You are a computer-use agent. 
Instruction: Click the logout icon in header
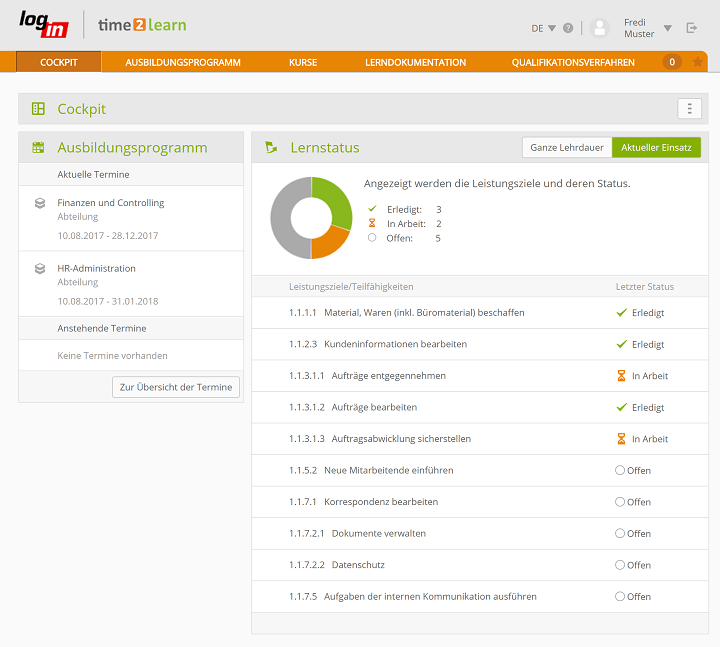[692, 28]
